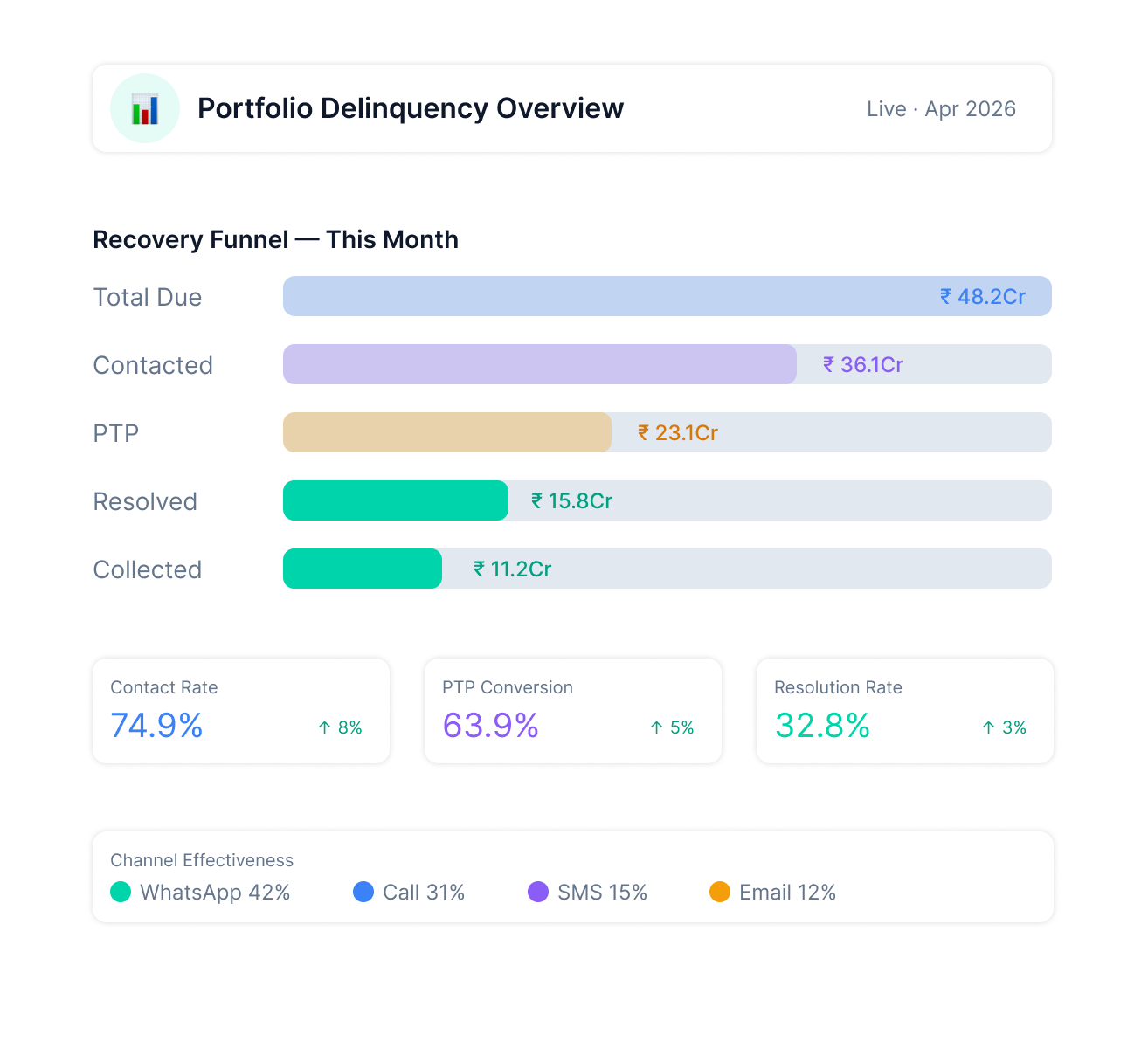Click the orange Email channel dot
The image size is (1148, 1055).
(720, 892)
